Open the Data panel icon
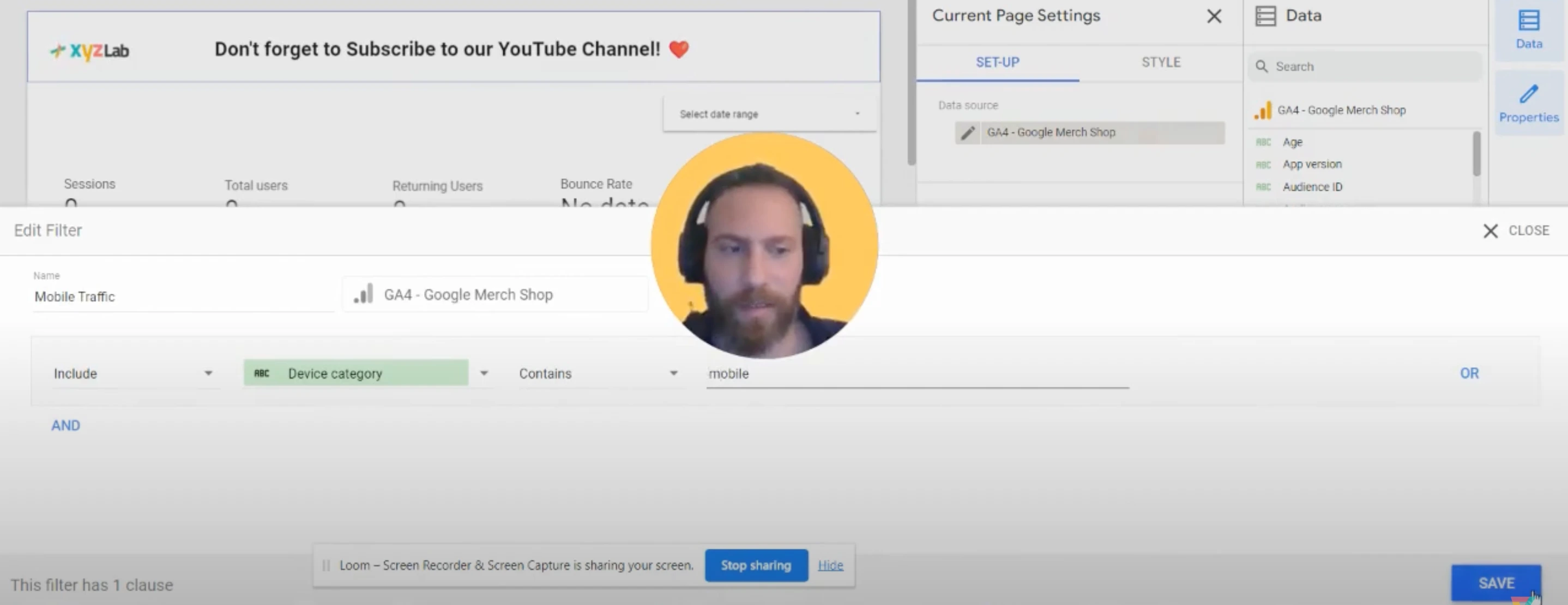The height and width of the screenshot is (605, 1568). (1528, 29)
